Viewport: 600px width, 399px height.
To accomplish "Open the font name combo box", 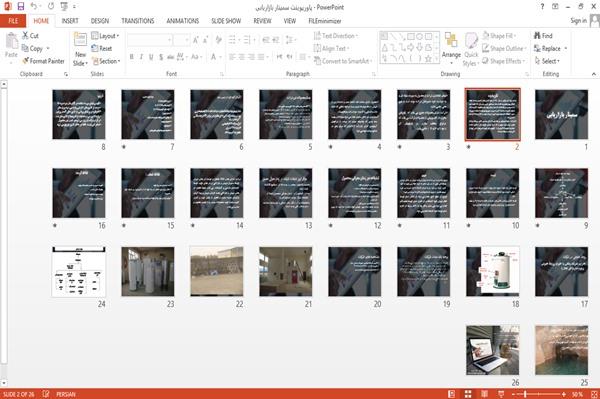I will (x=149, y=40).
